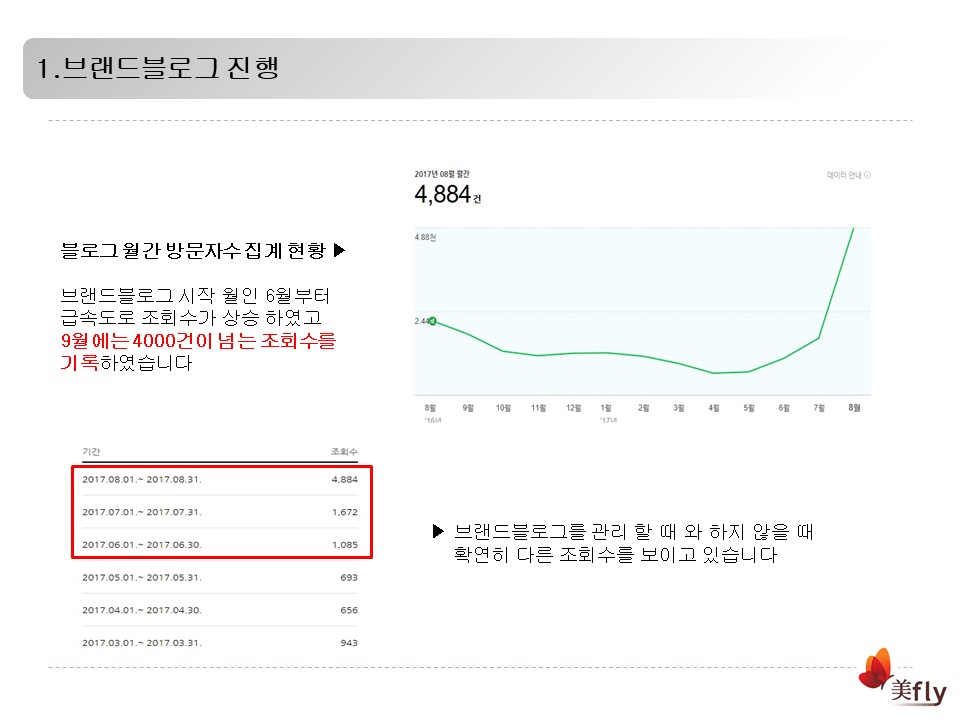
Task: Select the 2017.06.01.~ 2017.06.30. row
Action: coord(220,545)
